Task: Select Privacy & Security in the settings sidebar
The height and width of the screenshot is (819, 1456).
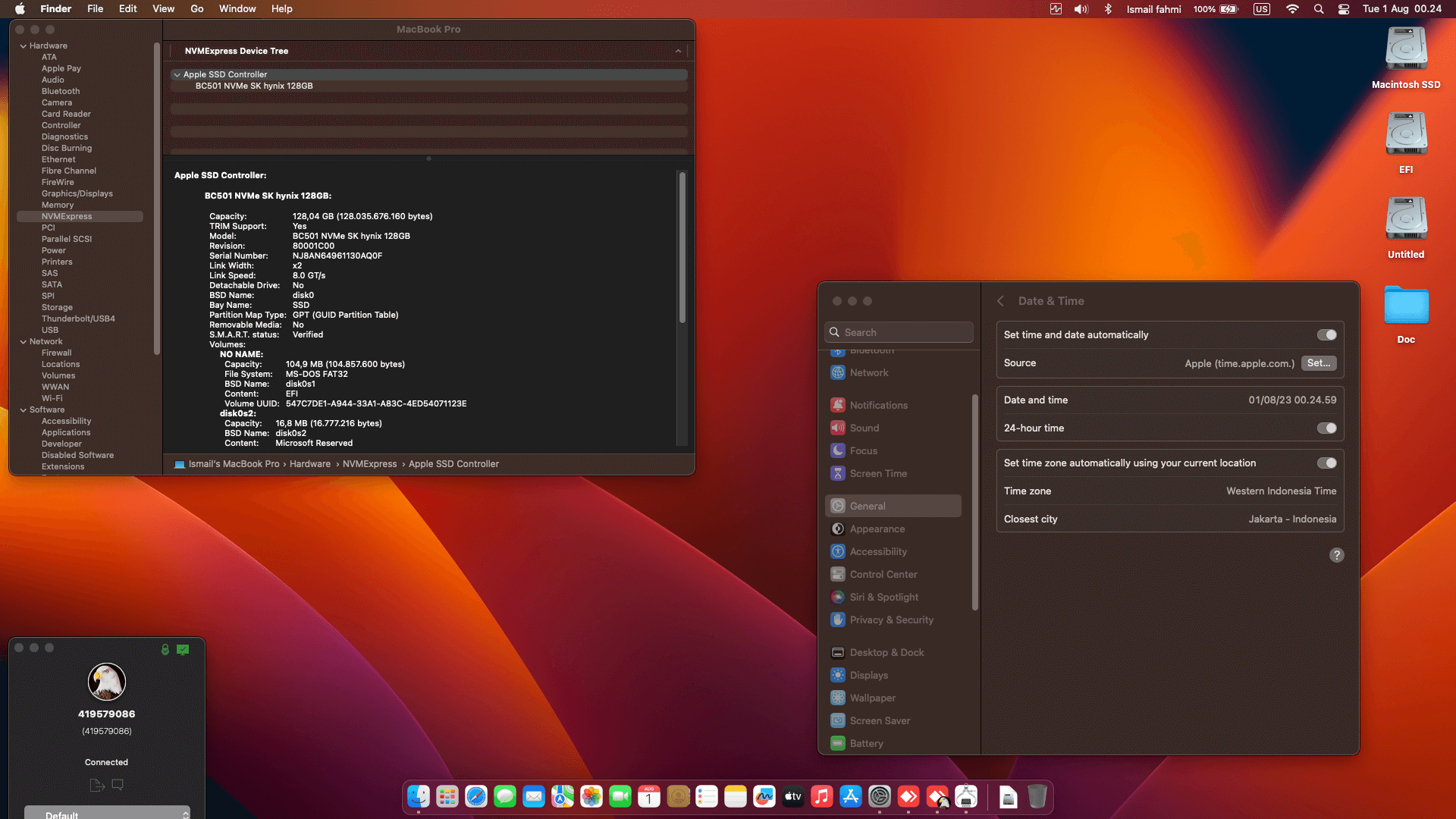Action: tap(890, 620)
